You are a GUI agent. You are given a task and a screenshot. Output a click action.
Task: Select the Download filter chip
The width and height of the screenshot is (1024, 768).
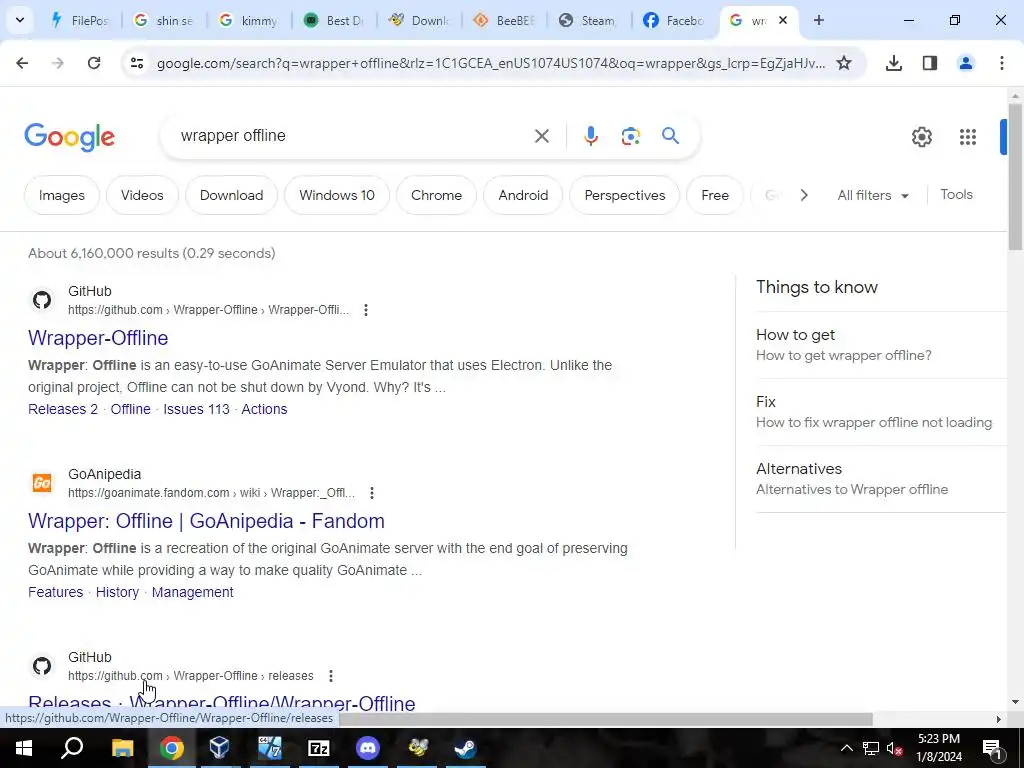coord(231,195)
